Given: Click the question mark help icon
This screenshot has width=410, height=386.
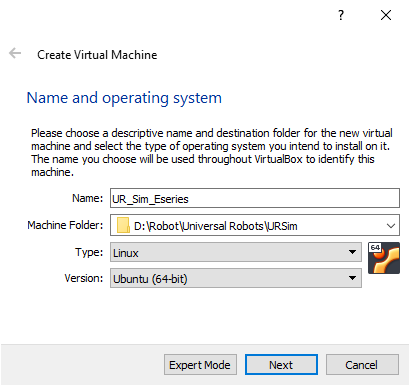Looking at the screenshot, I should [341, 15].
